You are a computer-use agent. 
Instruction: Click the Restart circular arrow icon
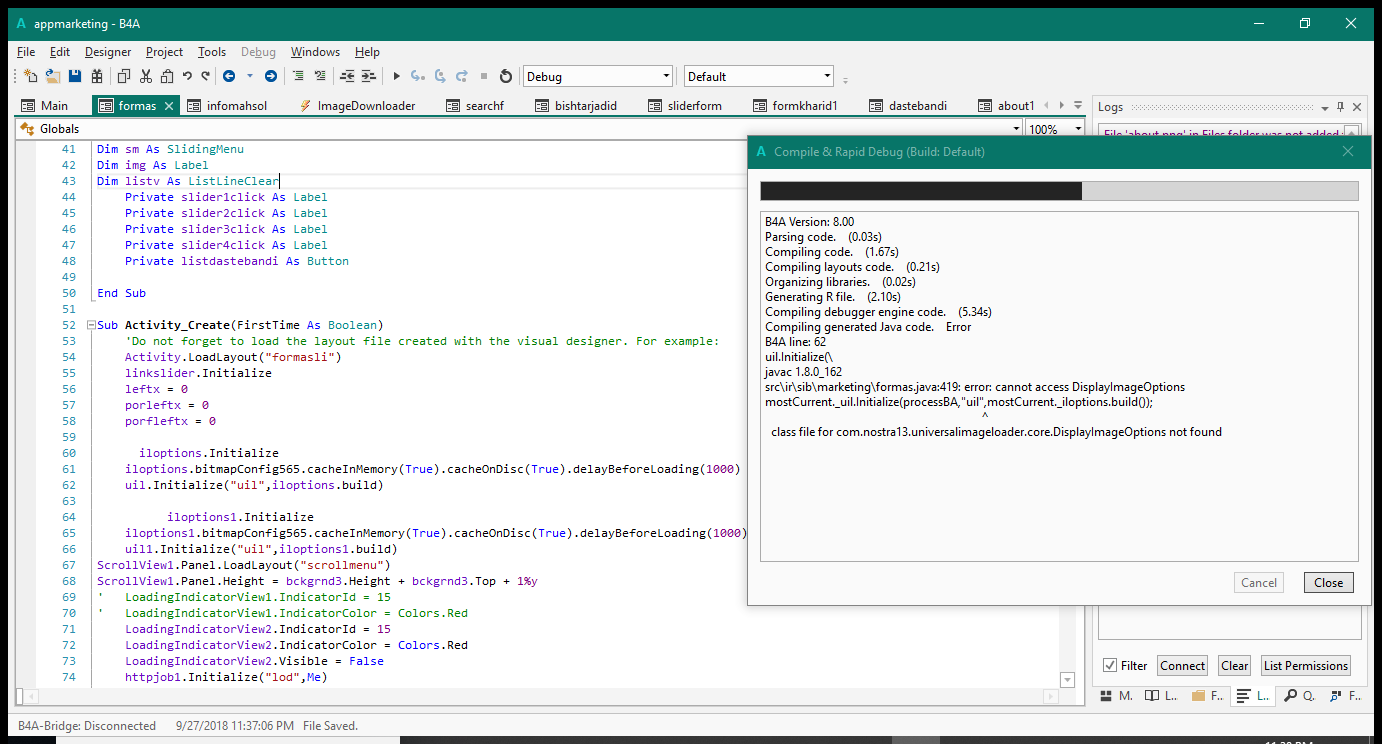505,76
